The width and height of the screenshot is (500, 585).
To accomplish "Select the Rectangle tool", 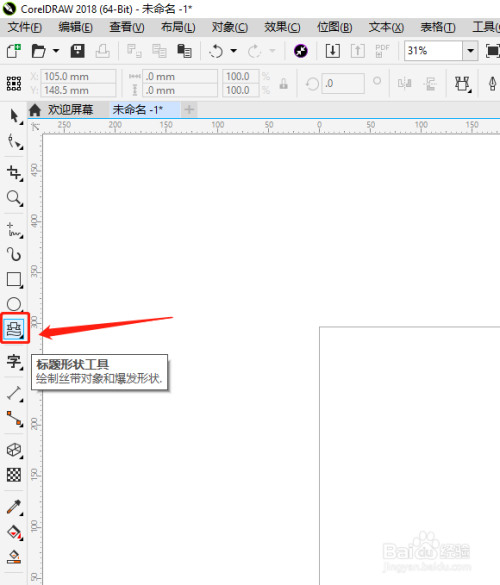I will coord(14,279).
